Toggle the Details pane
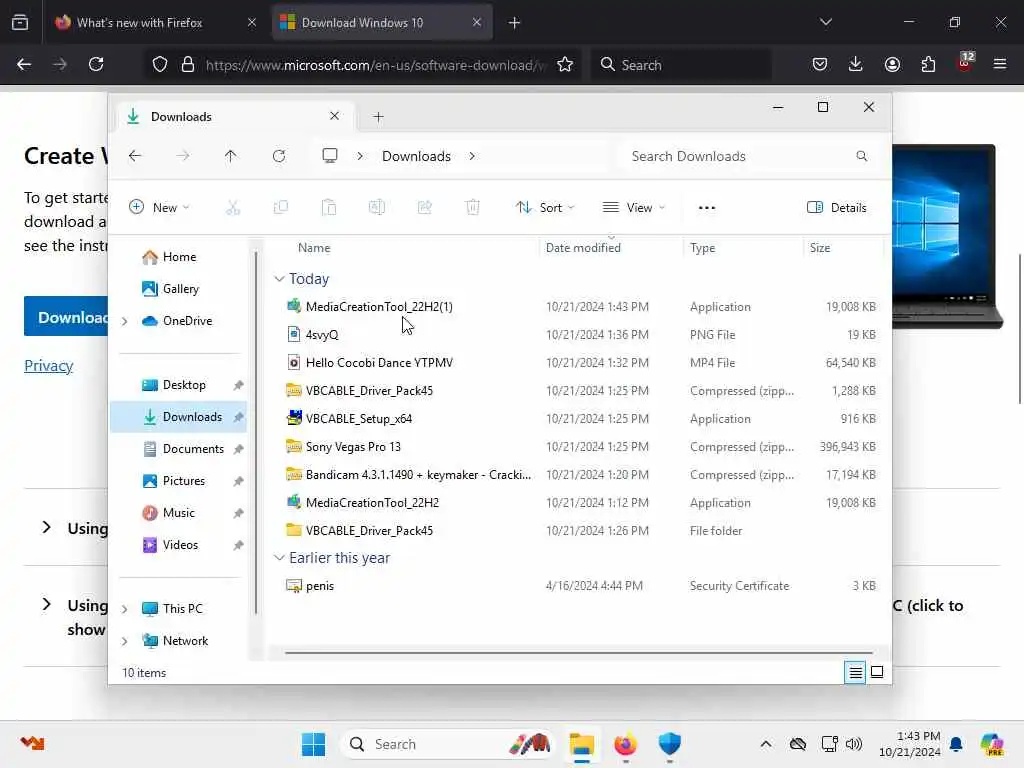The width and height of the screenshot is (1024, 768). (x=837, y=208)
